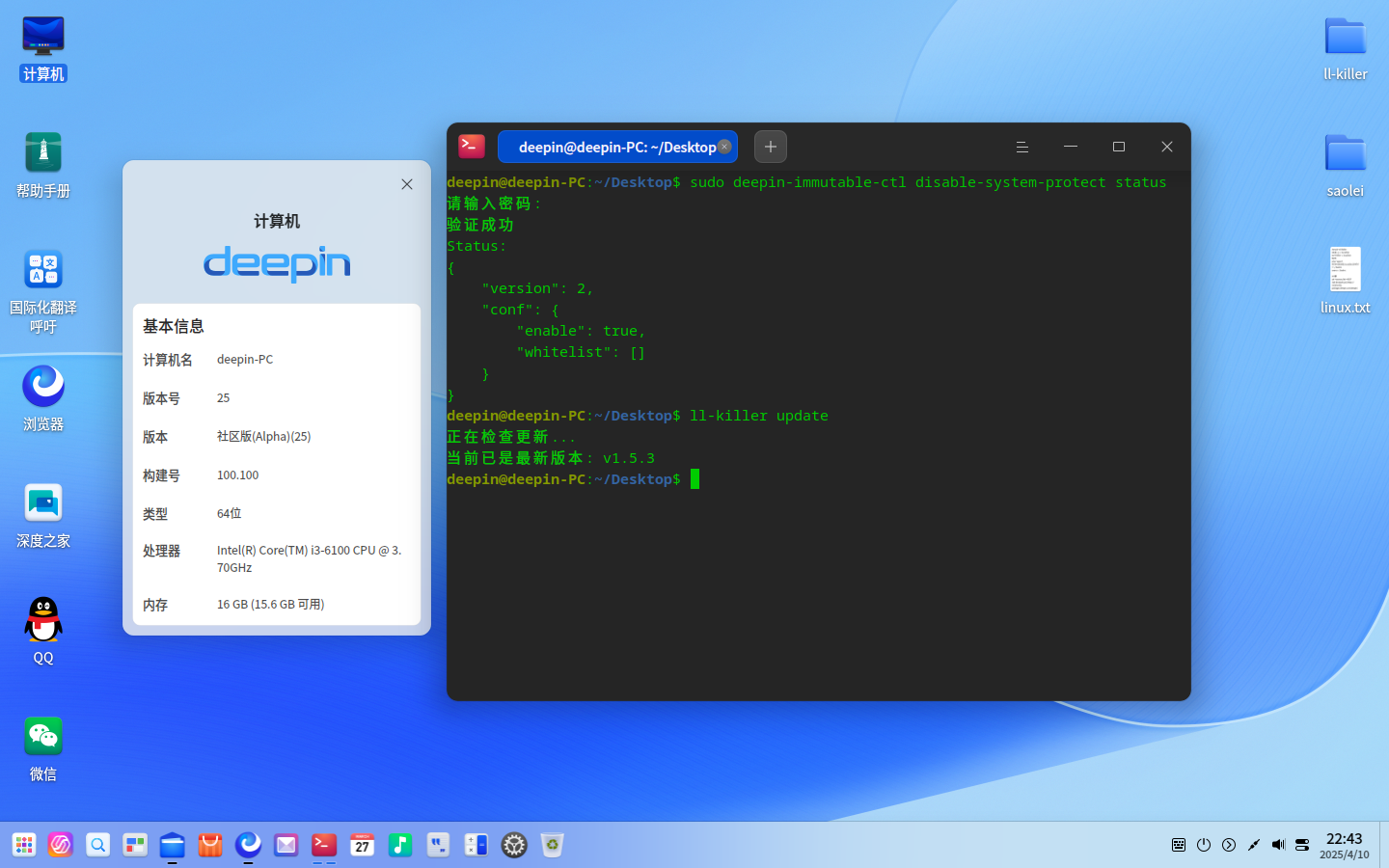Open the launcher grid in the dock
1389x868 pixels.
click(24, 845)
